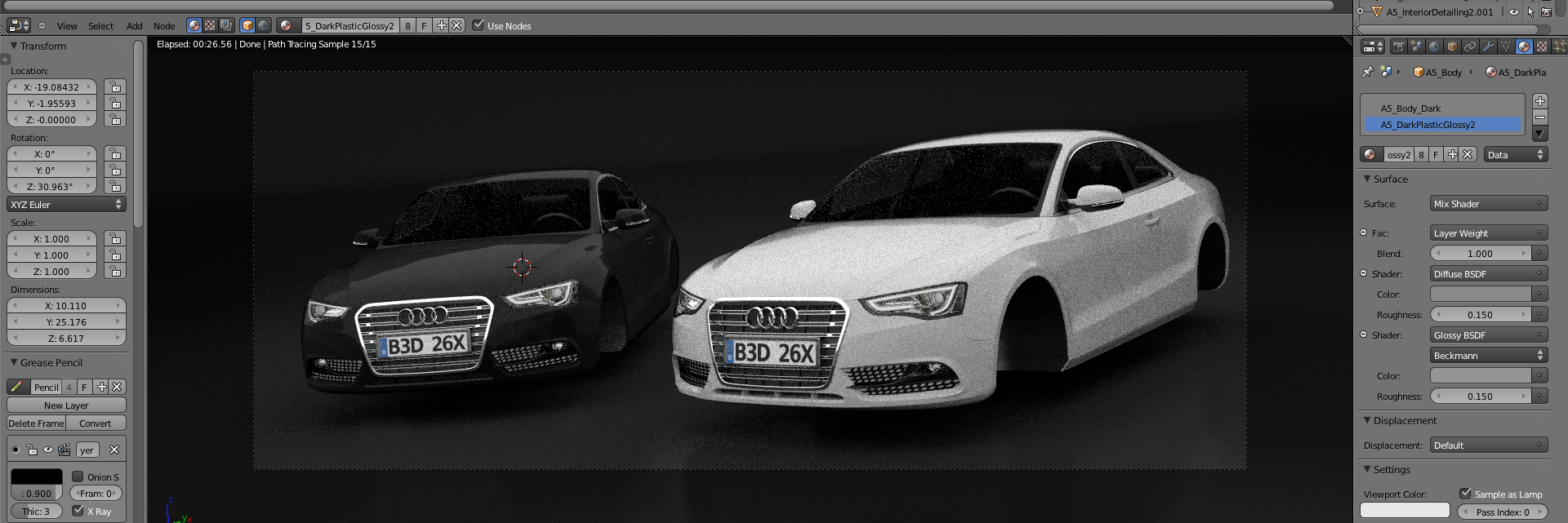Open Beckmann distribution dropdown
The image size is (1568, 523).
1489,356
